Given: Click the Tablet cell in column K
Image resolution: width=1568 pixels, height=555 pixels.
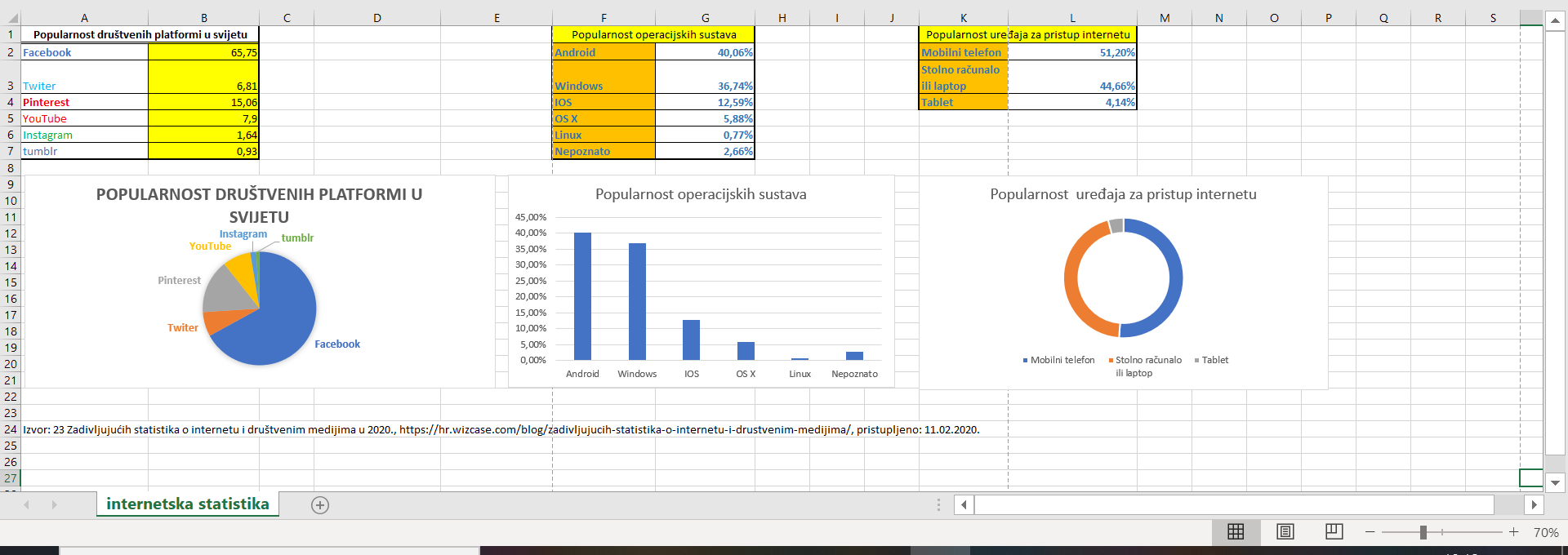Looking at the screenshot, I should pyautogui.click(x=964, y=102).
